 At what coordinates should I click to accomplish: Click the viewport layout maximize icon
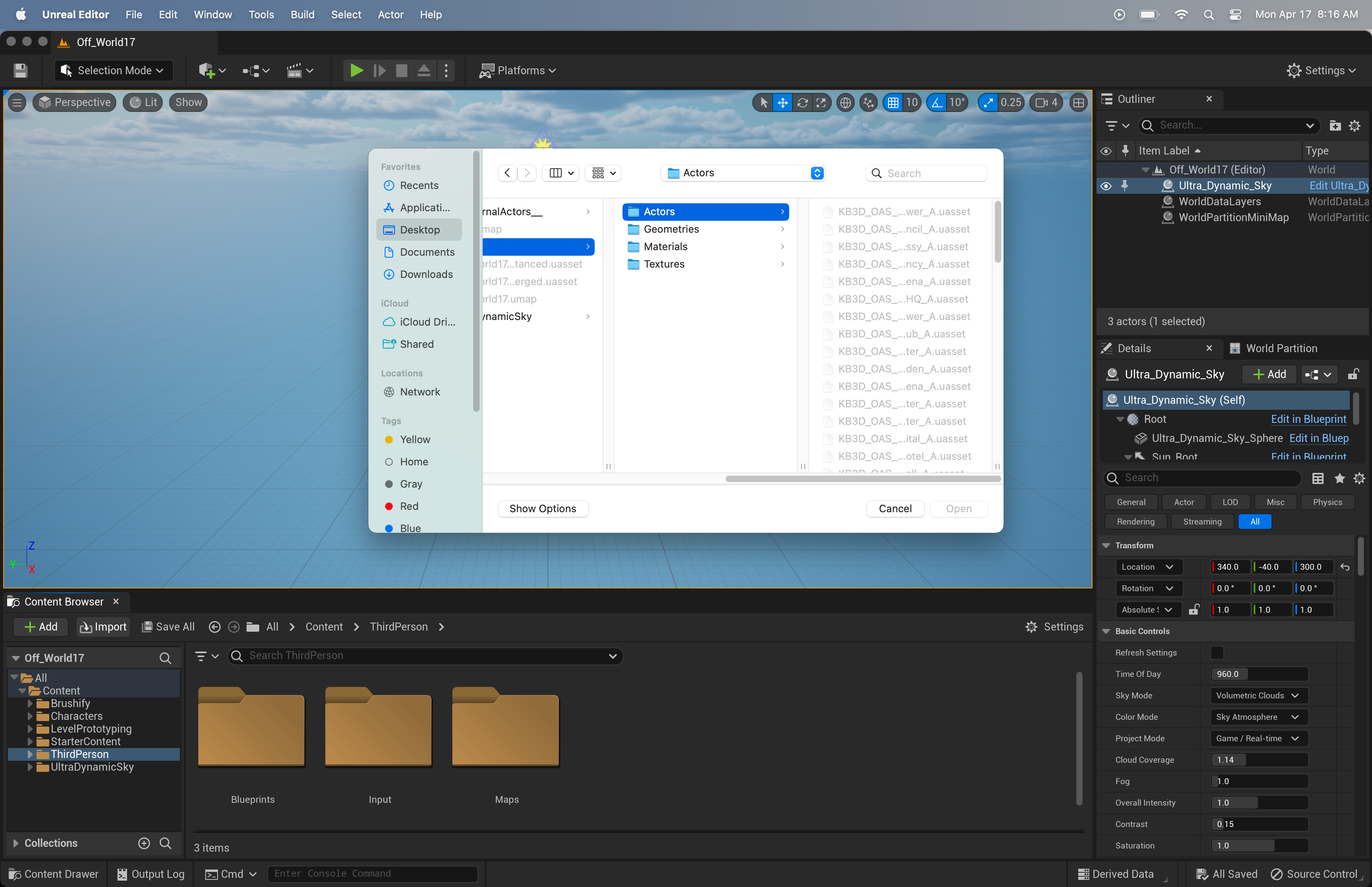1078,102
